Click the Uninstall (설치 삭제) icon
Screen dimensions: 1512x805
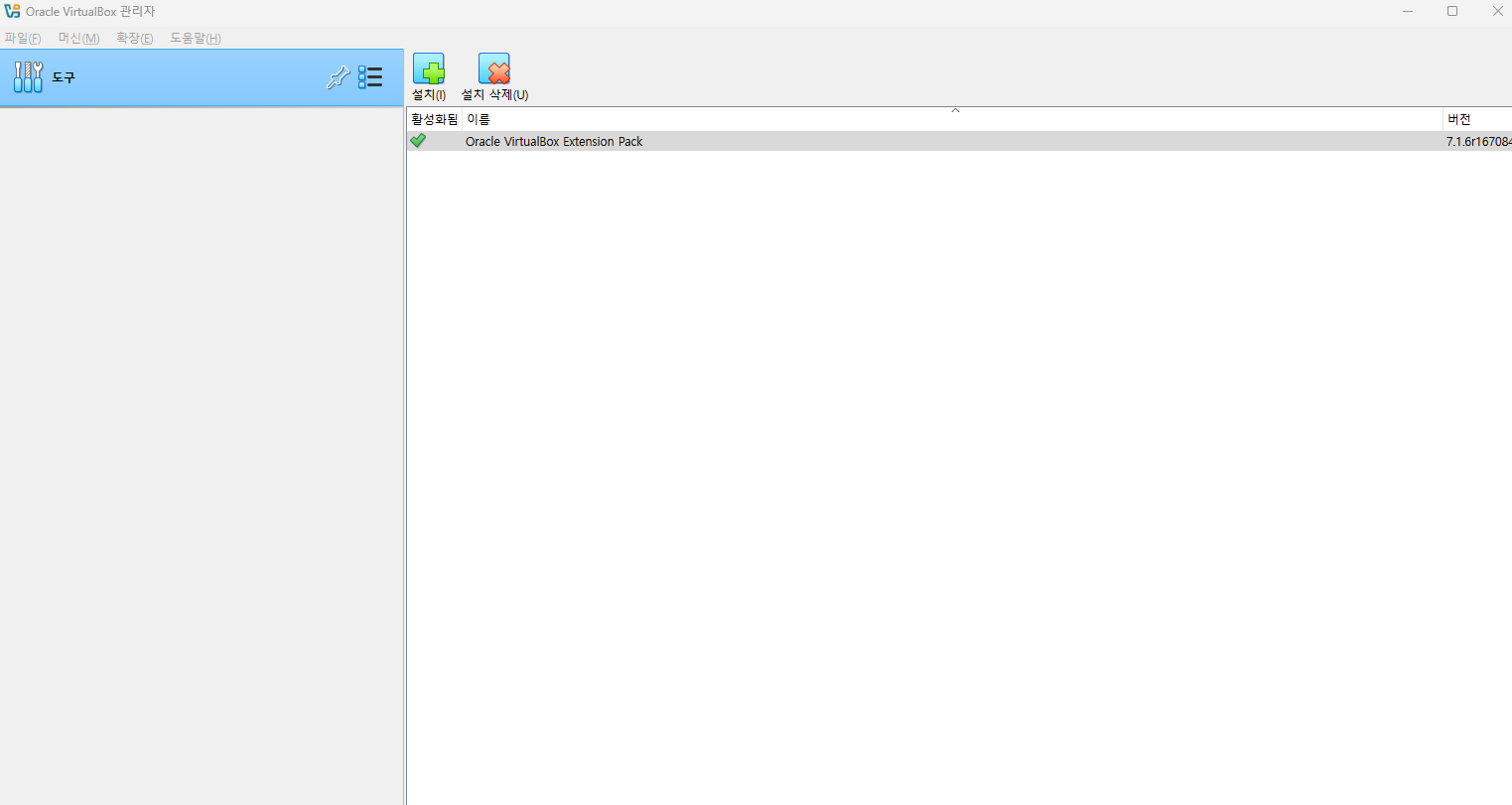[494, 69]
